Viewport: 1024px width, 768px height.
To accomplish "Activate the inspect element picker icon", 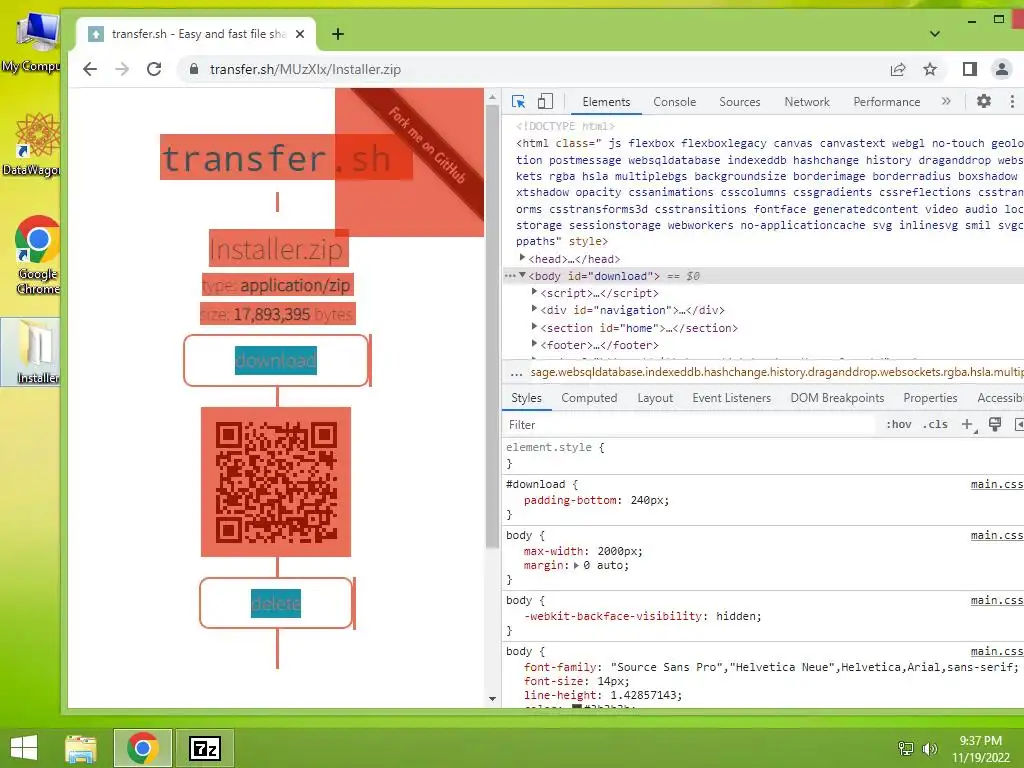I will pos(519,102).
